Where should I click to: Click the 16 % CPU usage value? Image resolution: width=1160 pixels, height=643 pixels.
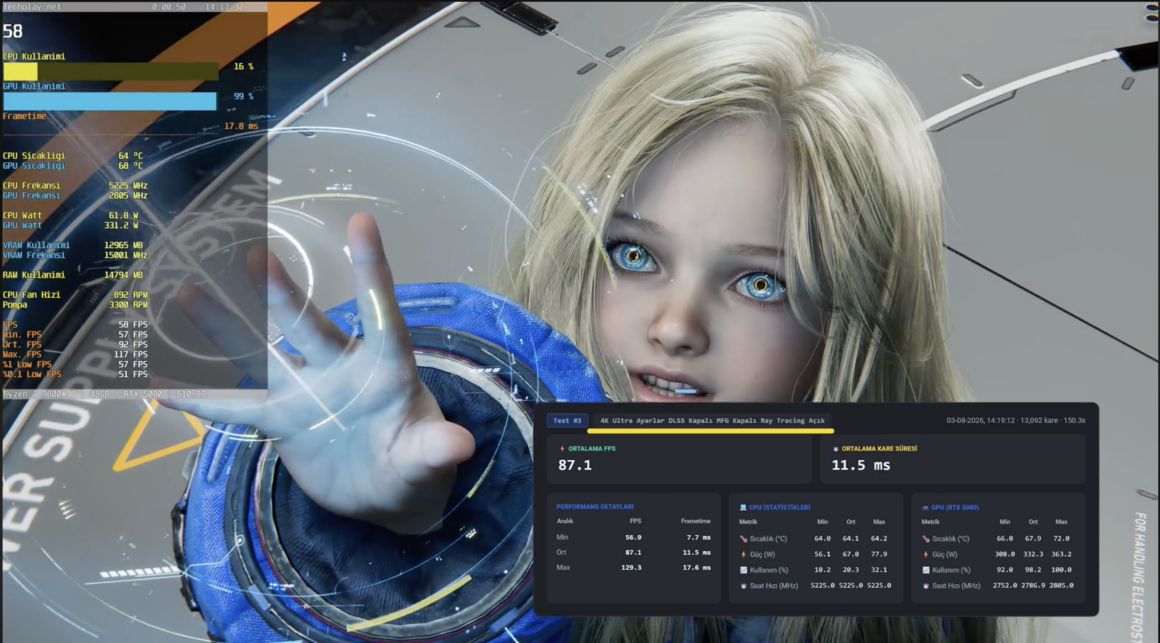click(x=243, y=67)
